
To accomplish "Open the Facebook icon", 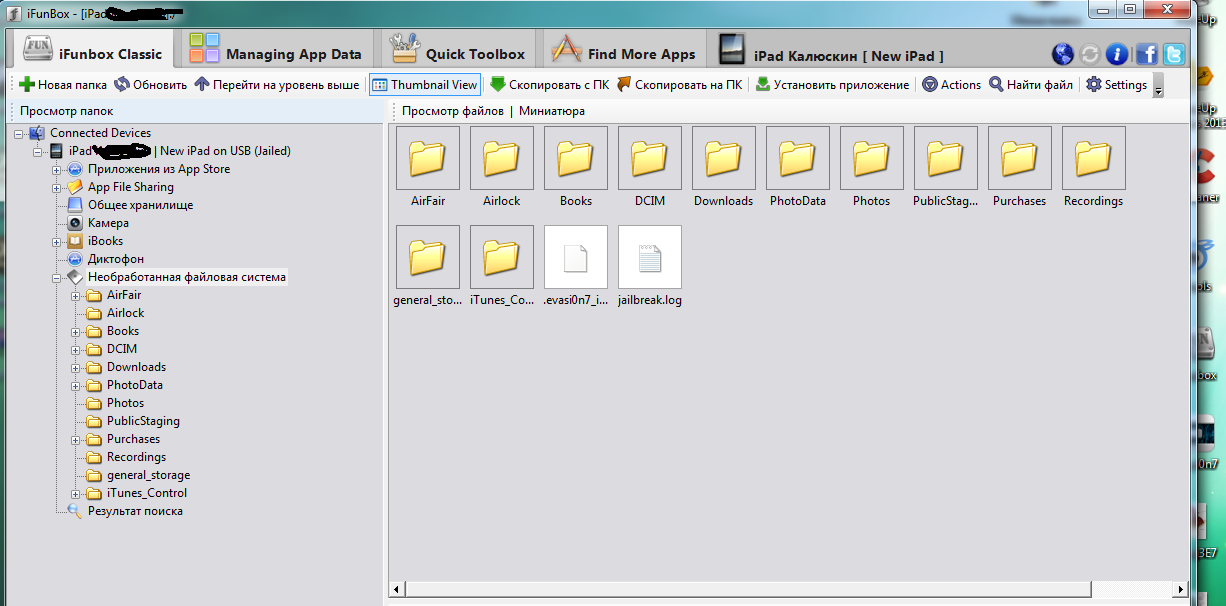I will tap(1146, 54).
